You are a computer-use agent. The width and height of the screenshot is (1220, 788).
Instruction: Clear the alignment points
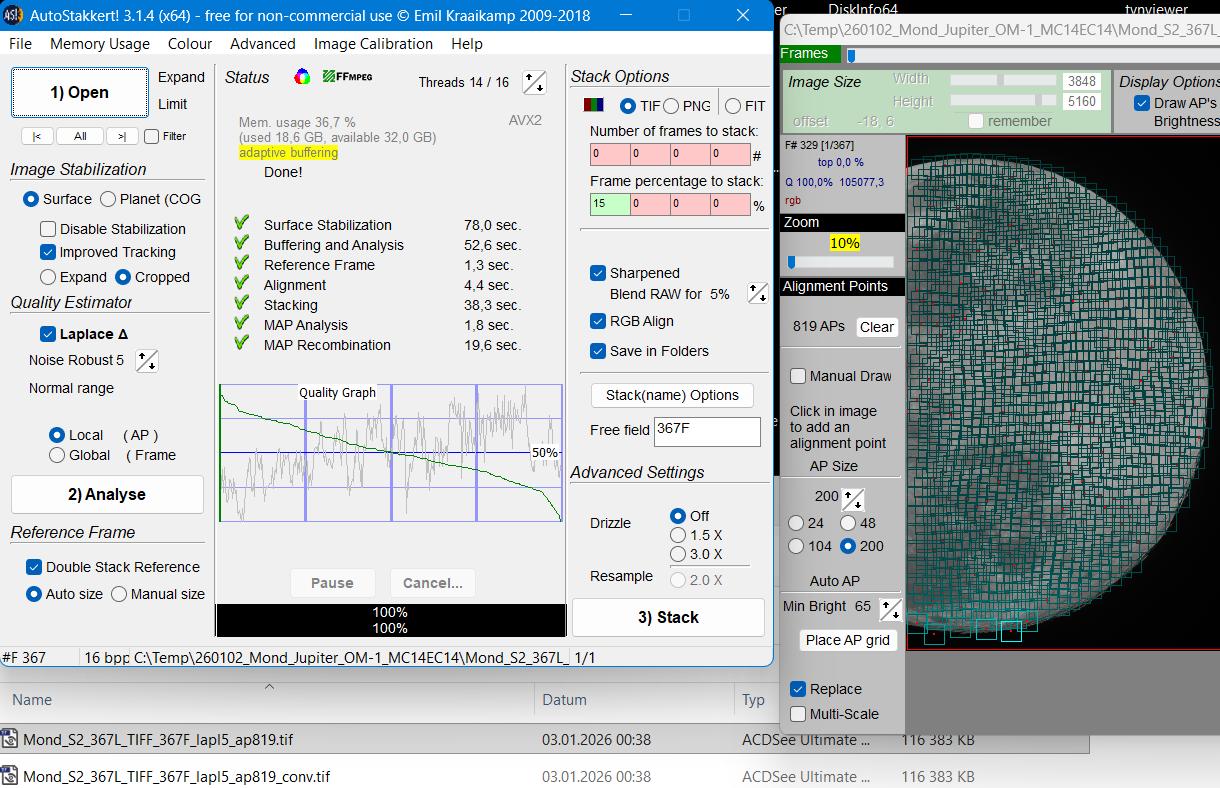tap(877, 327)
